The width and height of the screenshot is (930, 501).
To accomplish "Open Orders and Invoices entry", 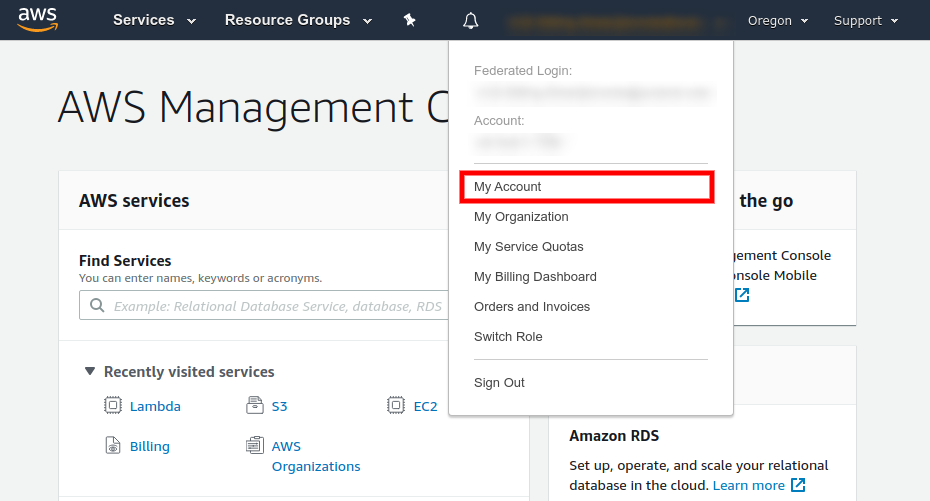I will 531,307.
